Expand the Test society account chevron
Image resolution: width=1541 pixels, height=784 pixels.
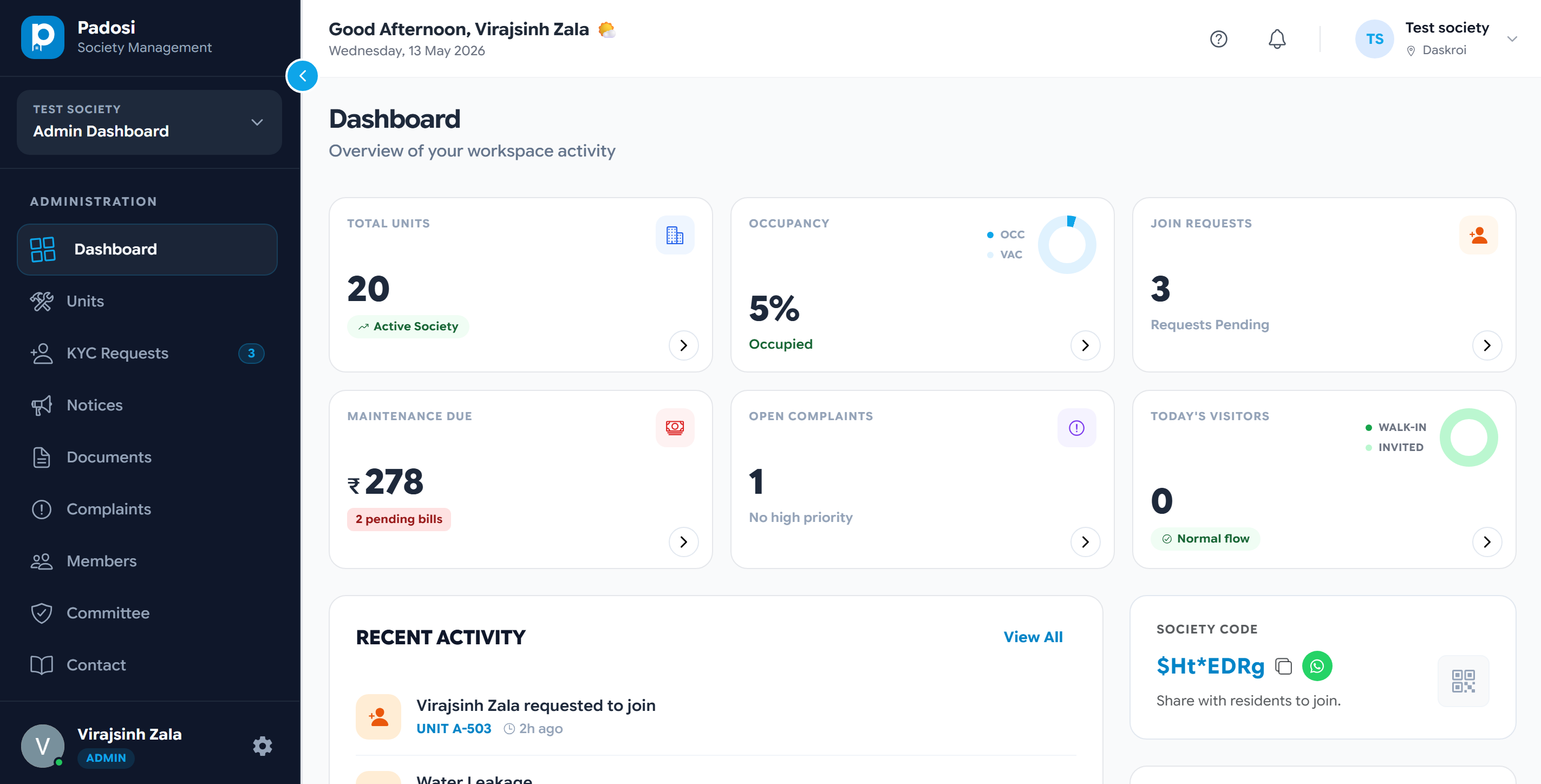(x=1512, y=39)
